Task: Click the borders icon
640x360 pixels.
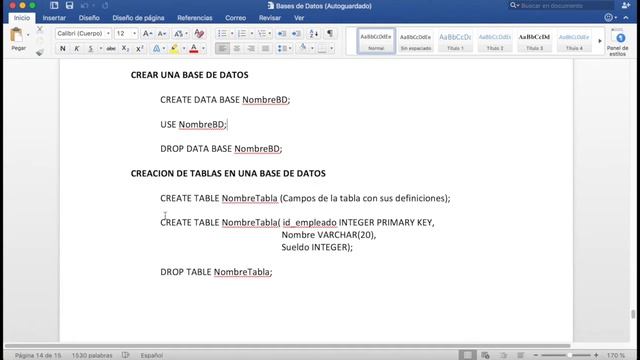Action: (322, 49)
